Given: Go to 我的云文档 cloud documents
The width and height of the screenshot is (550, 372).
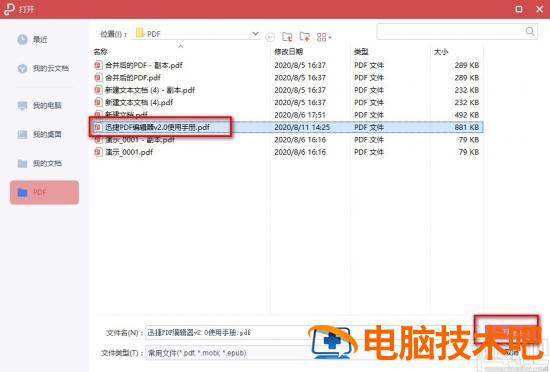Looking at the screenshot, I should point(43,68).
